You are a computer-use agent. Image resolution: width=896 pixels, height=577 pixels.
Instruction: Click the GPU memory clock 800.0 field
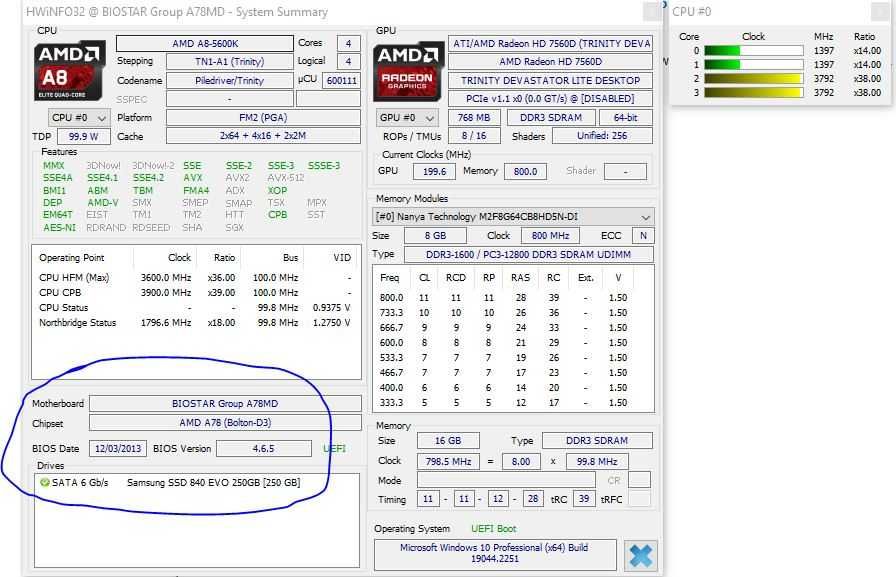pos(526,171)
